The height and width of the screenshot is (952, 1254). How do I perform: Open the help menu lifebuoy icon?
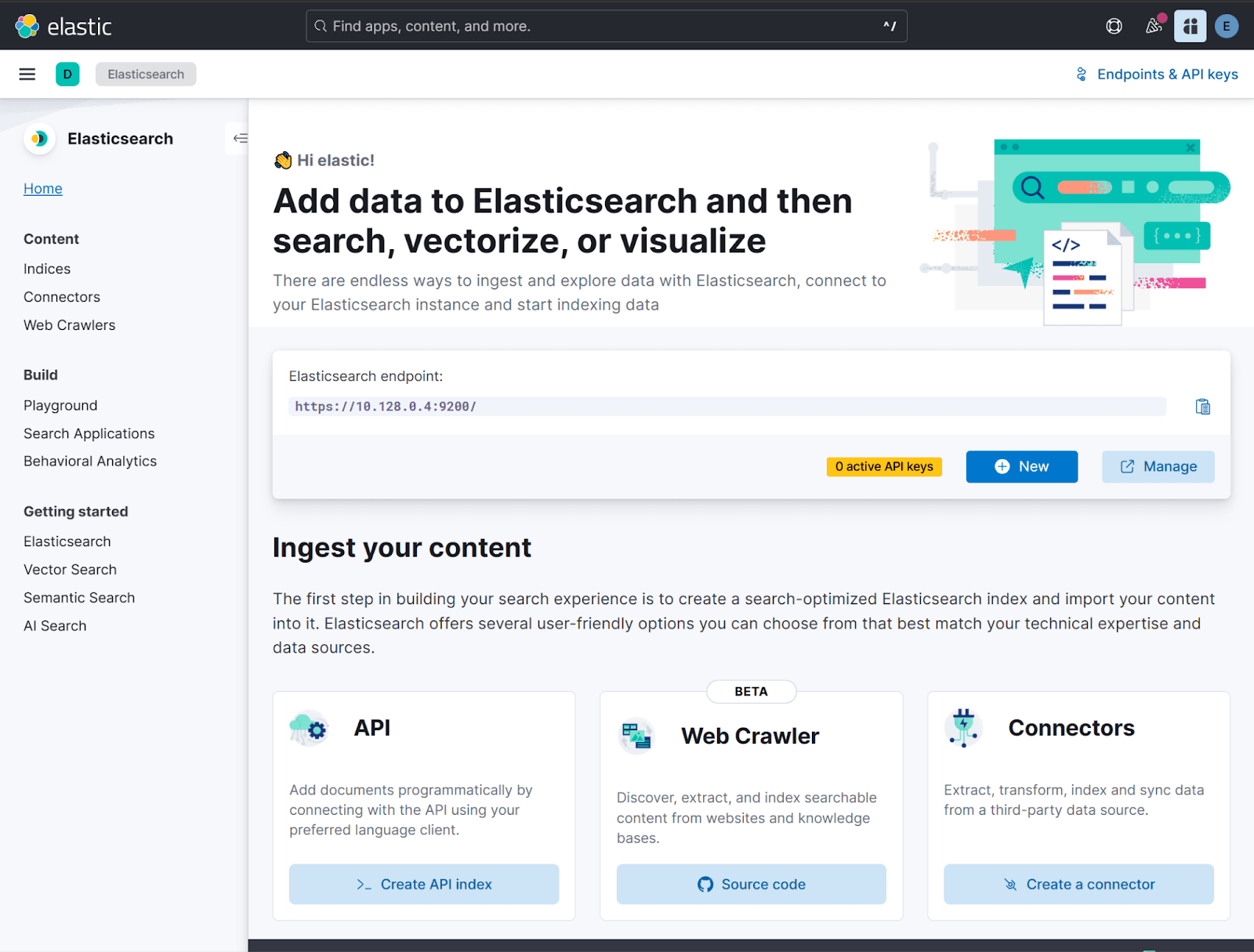[x=1114, y=26]
